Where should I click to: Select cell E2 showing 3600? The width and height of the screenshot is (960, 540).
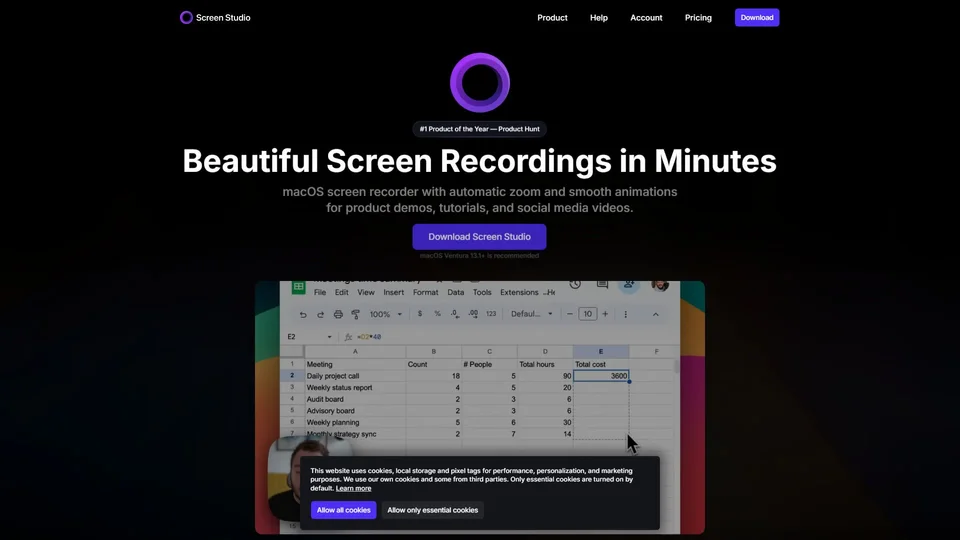coord(601,376)
